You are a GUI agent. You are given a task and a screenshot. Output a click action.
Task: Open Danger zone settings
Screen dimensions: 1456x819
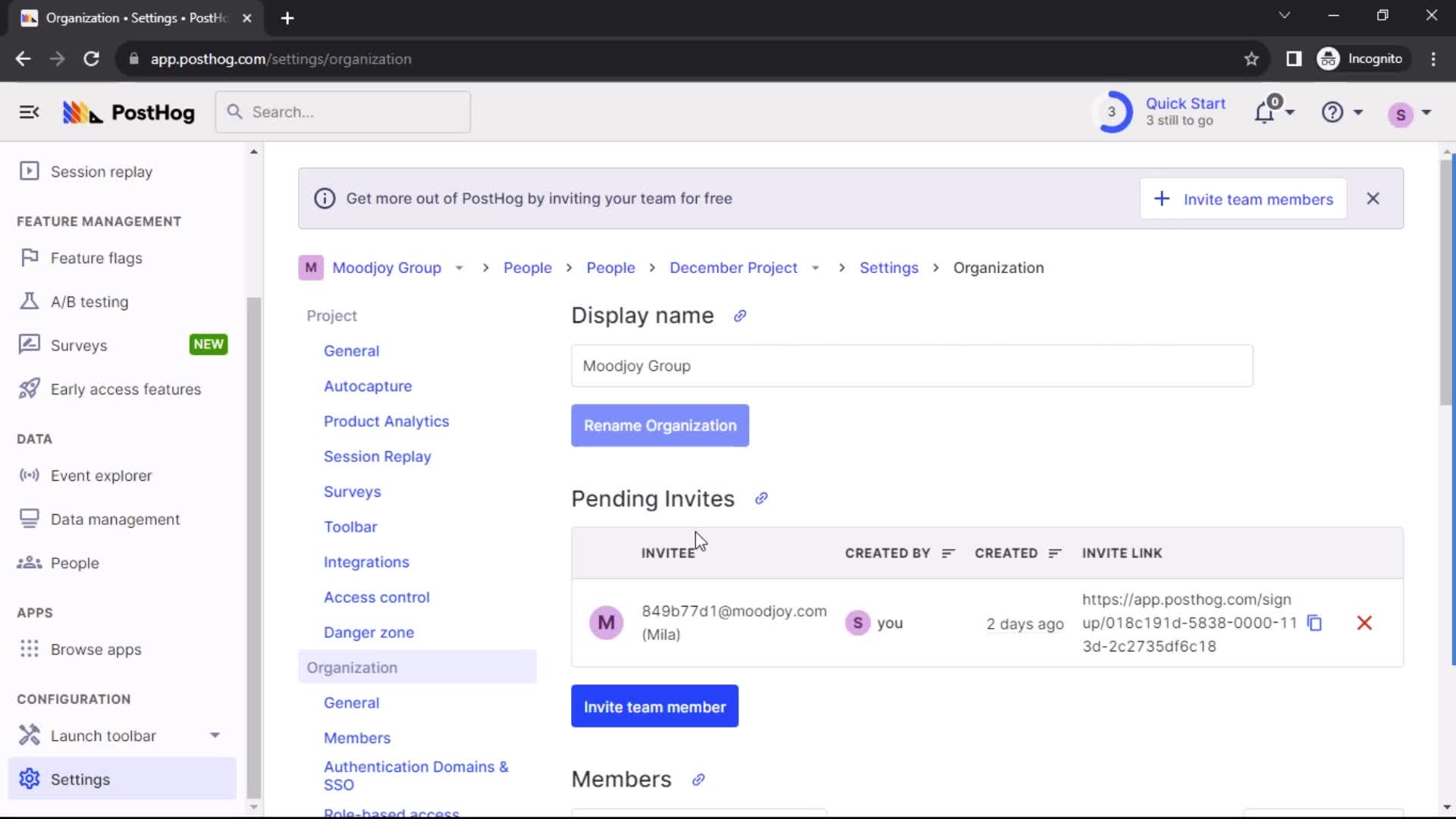(369, 632)
